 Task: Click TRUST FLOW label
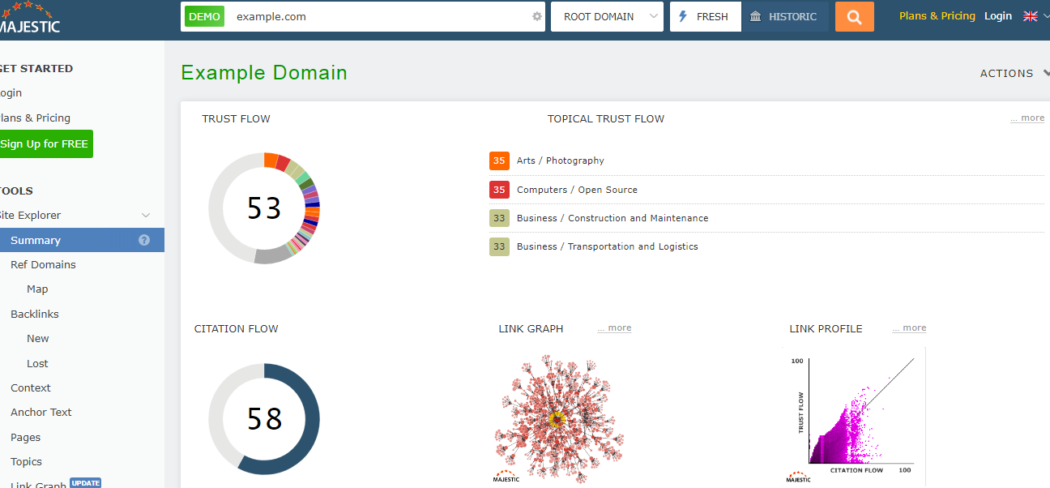[x=236, y=119]
